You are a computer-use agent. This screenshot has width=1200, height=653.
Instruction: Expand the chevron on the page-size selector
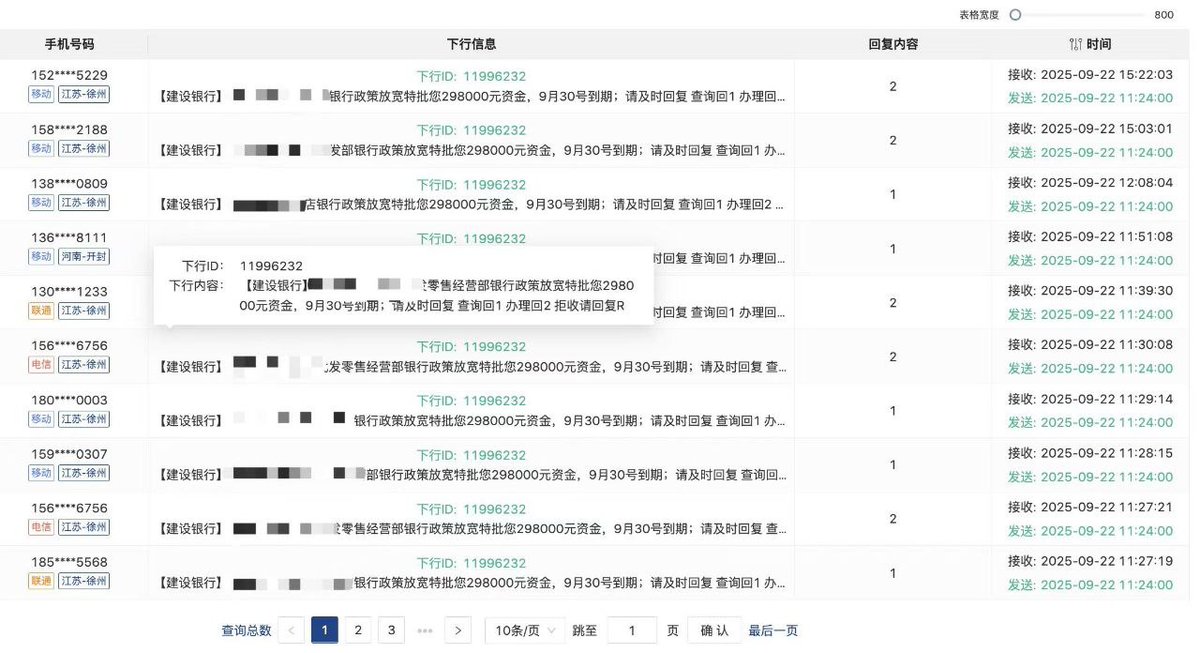coord(552,630)
